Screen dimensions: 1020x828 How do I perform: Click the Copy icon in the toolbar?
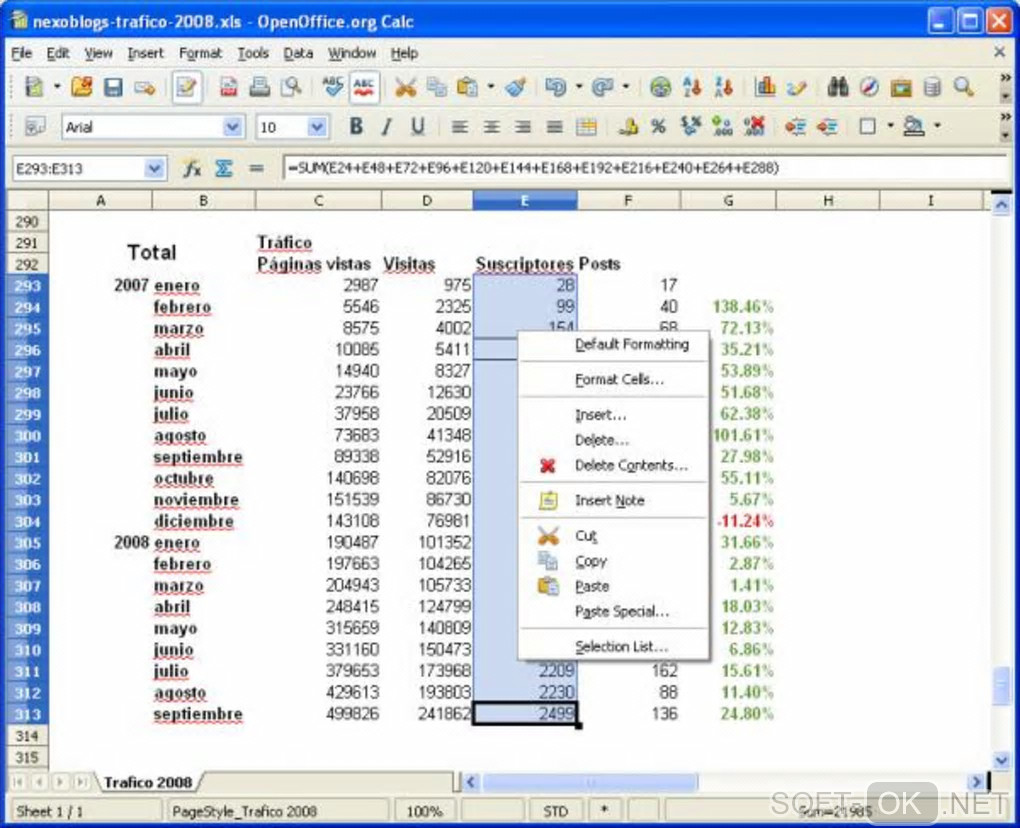tap(436, 87)
